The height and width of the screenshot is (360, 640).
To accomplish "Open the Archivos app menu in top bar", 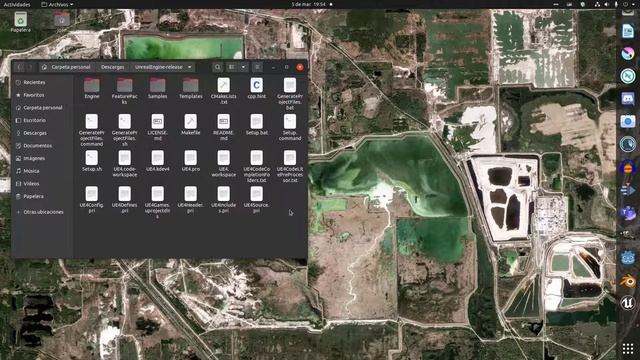I will click(58, 4).
